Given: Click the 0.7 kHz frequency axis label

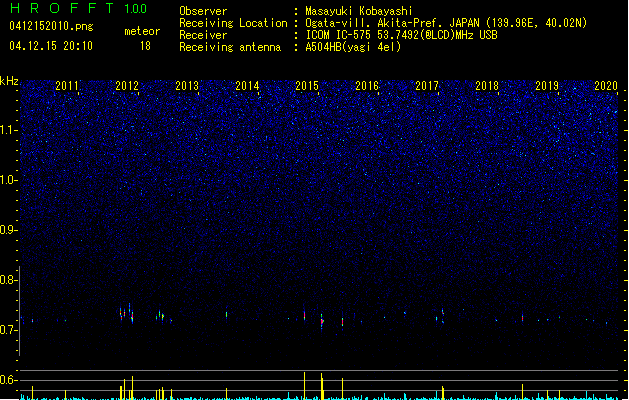Looking at the screenshot, I should [8, 330].
